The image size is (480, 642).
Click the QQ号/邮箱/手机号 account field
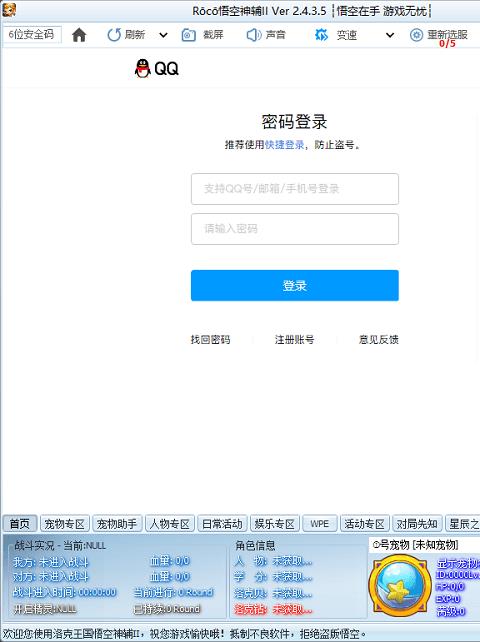tap(294, 189)
